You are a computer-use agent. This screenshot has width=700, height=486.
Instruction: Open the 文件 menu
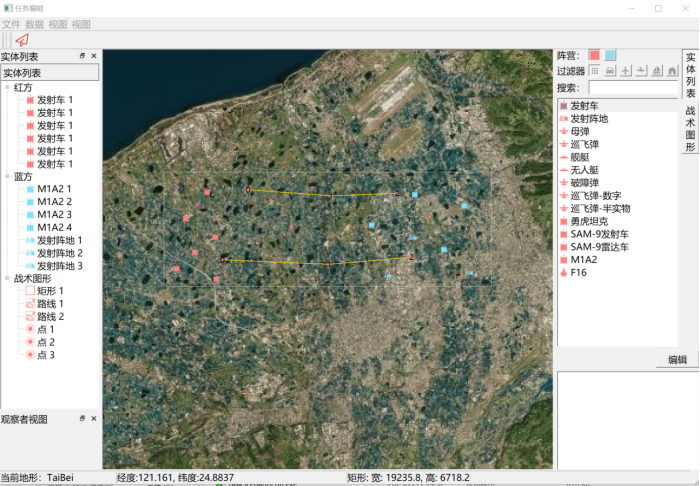pyautogui.click(x=11, y=23)
